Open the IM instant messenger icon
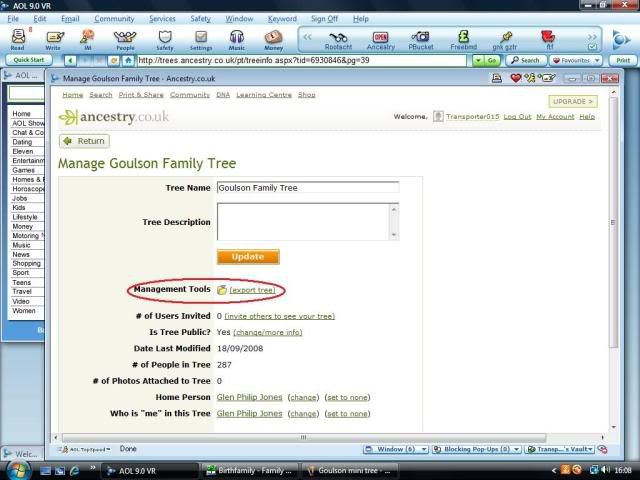 (87, 40)
